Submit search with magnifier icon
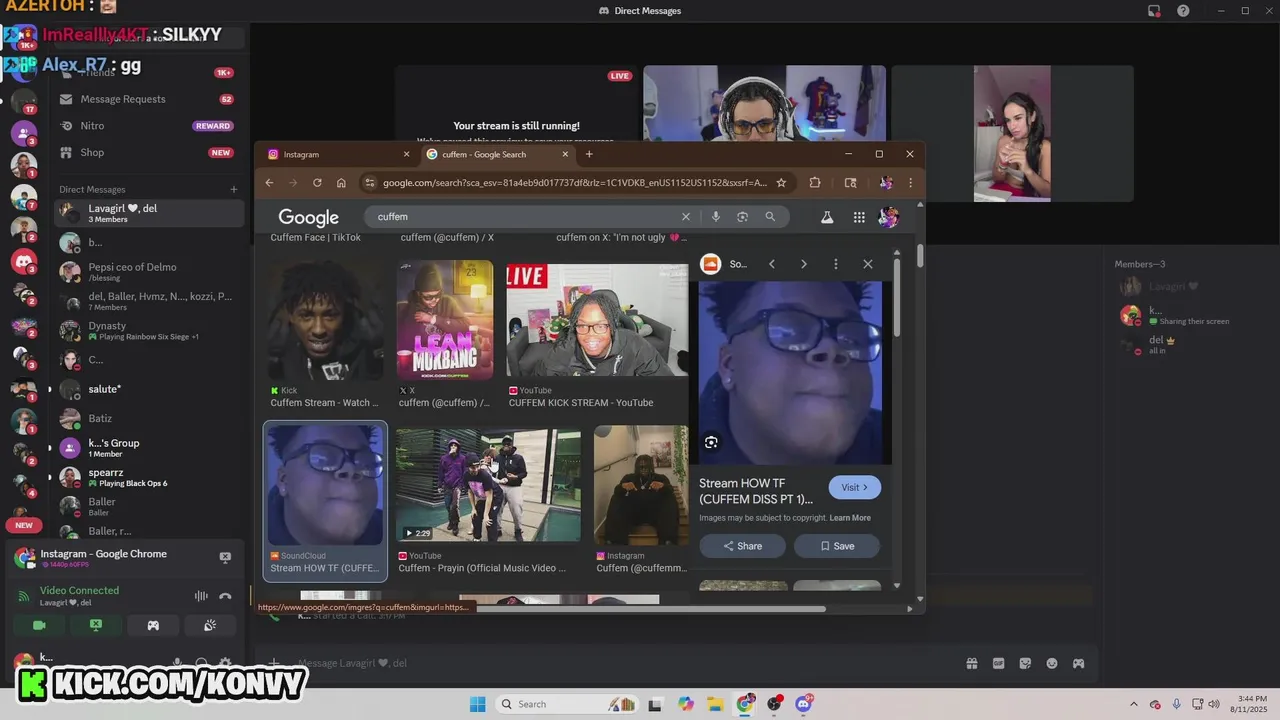Image resolution: width=1280 pixels, height=720 pixels. click(x=770, y=217)
